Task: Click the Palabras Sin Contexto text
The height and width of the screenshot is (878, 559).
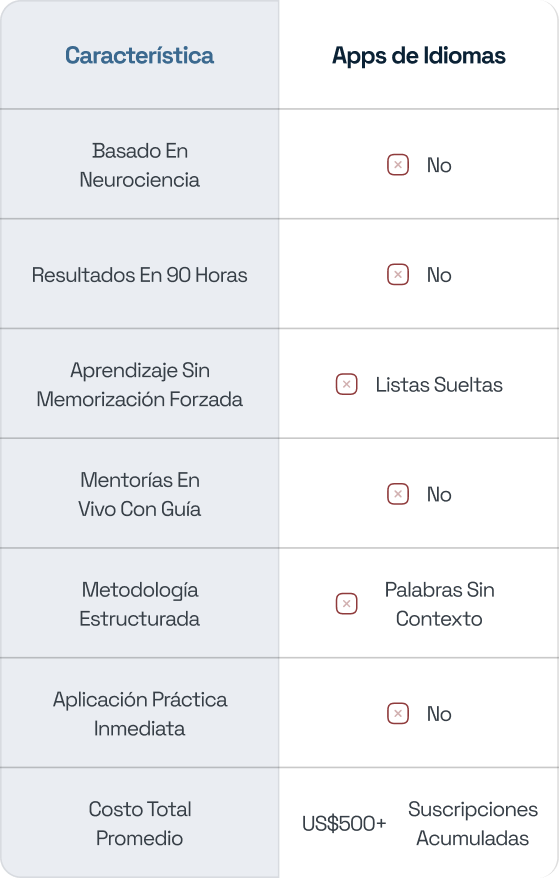Action: (439, 604)
